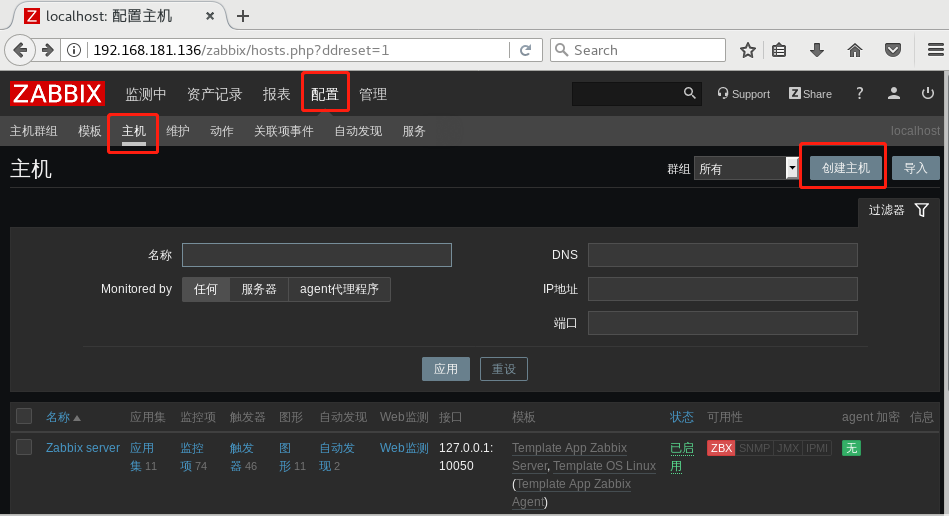949x516 pixels.
Task: Switch to the 自动发现 submenu tab
Action: point(358,131)
